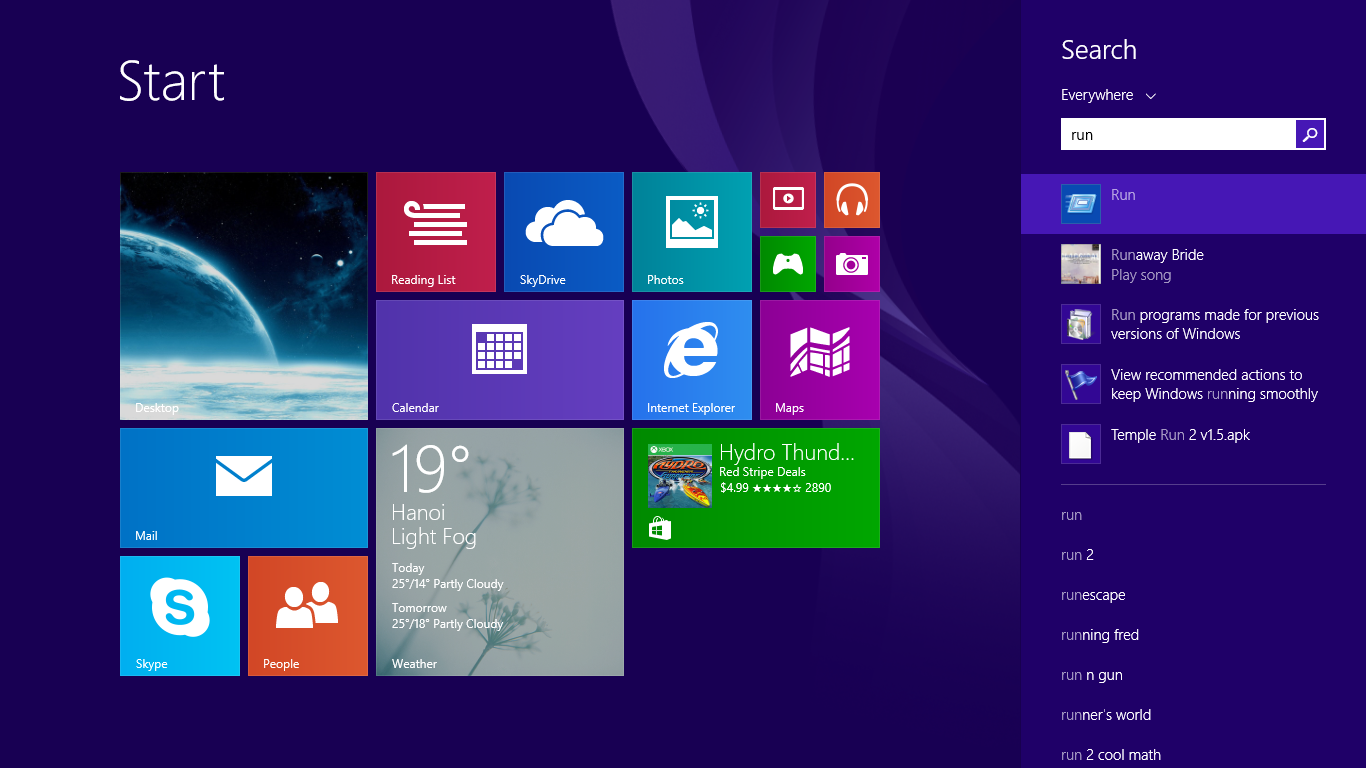The height and width of the screenshot is (768, 1366).
Task: Choose the 'run 2 cool math' suggestion
Action: click(1111, 755)
